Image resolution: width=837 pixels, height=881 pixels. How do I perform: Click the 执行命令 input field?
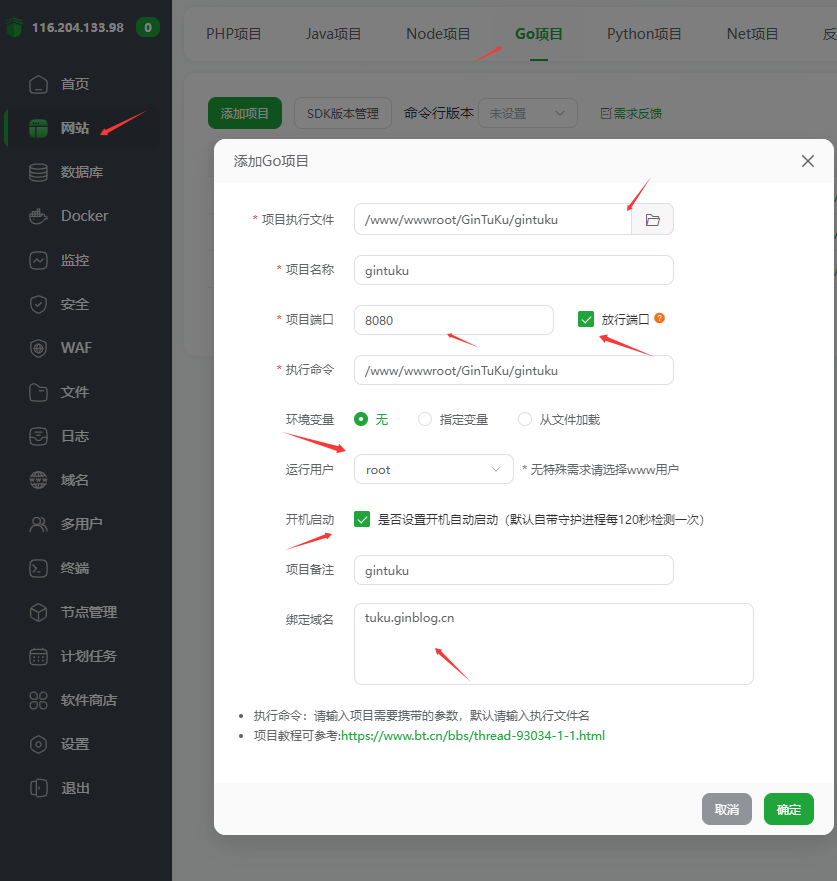[x=513, y=370]
